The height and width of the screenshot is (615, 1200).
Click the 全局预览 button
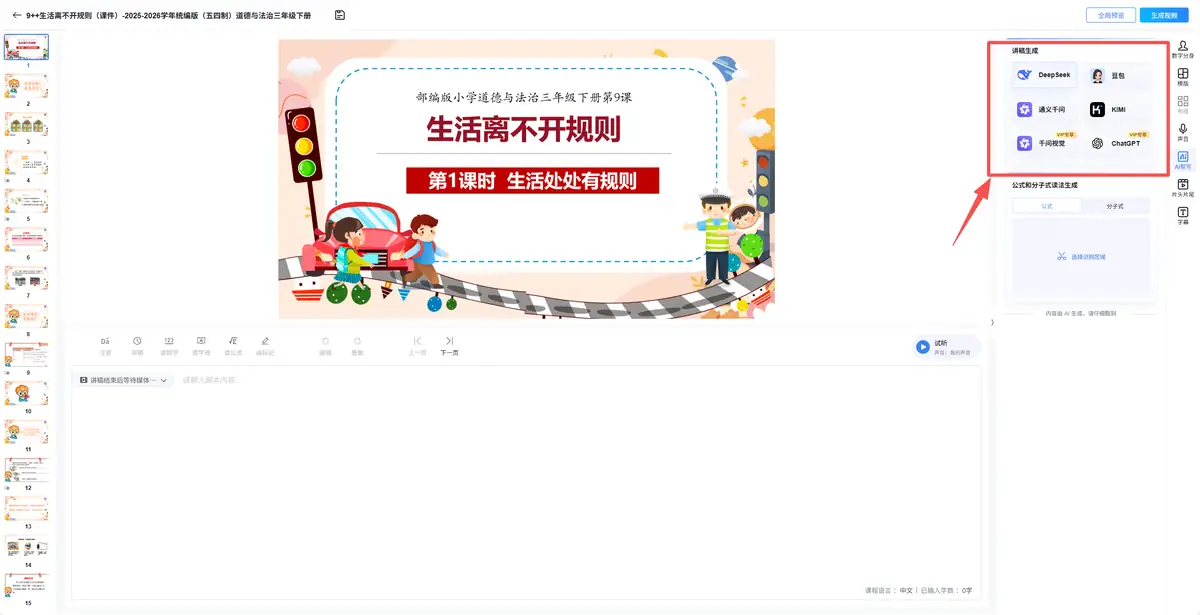click(x=1111, y=15)
